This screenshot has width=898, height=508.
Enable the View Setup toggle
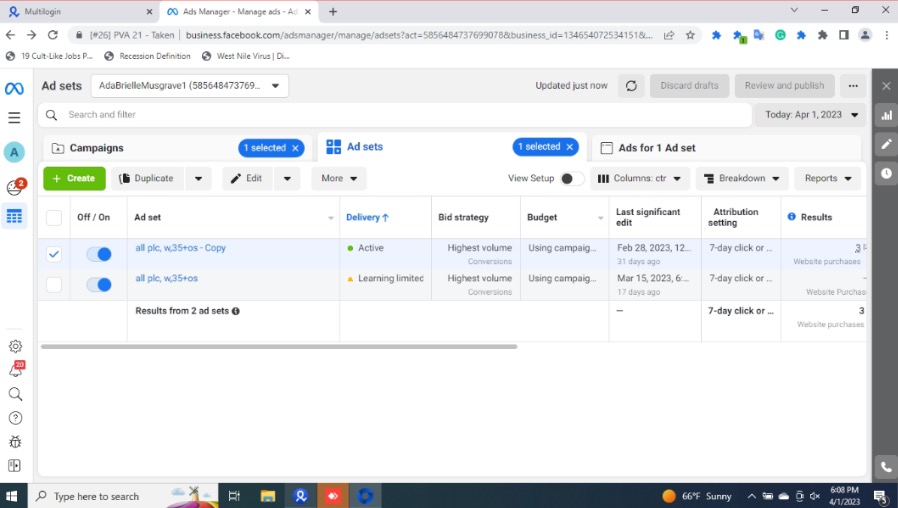point(572,178)
